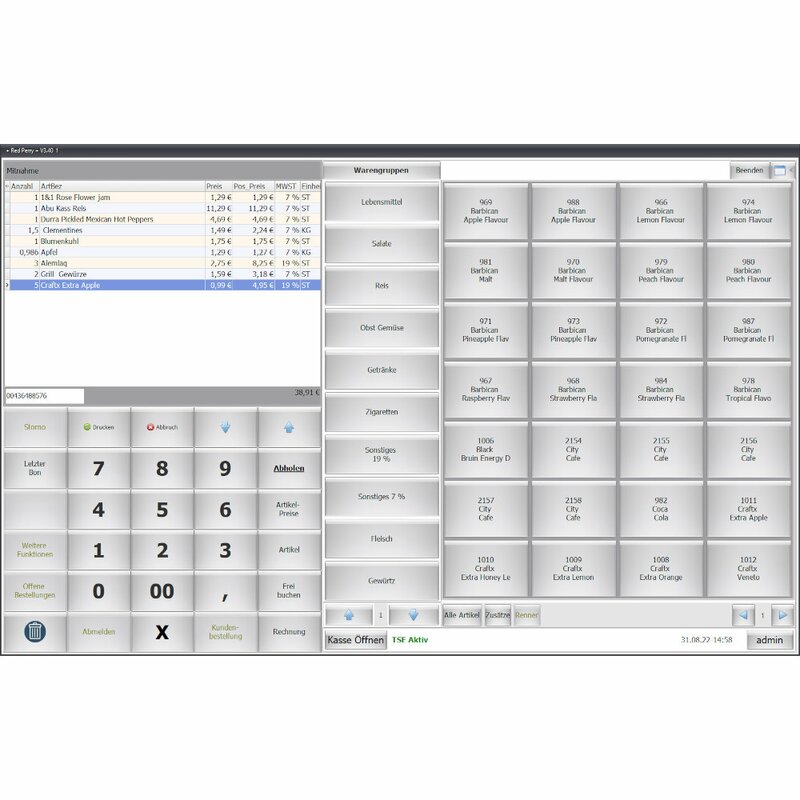The image size is (800, 800).
Task: Tap the 00 key
Action: coord(162,591)
